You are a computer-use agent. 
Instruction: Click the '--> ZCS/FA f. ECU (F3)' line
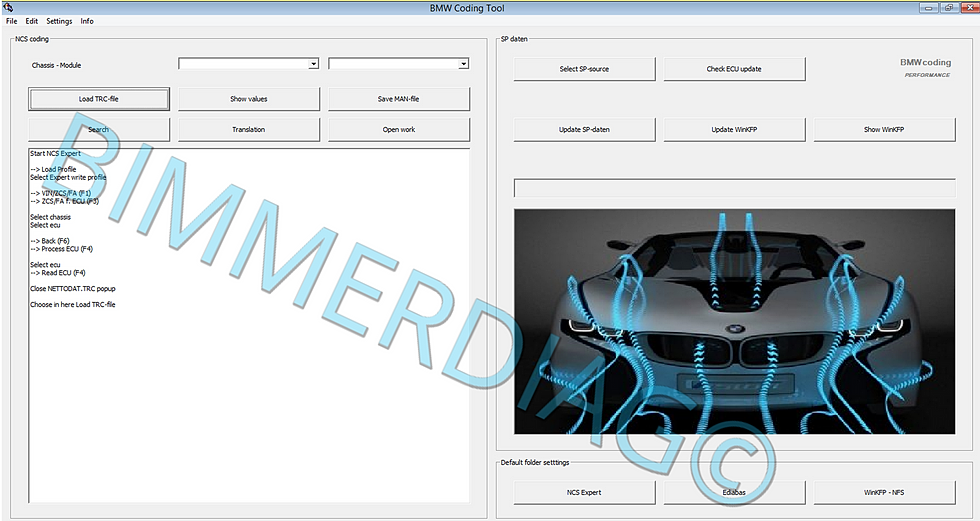pos(64,201)
